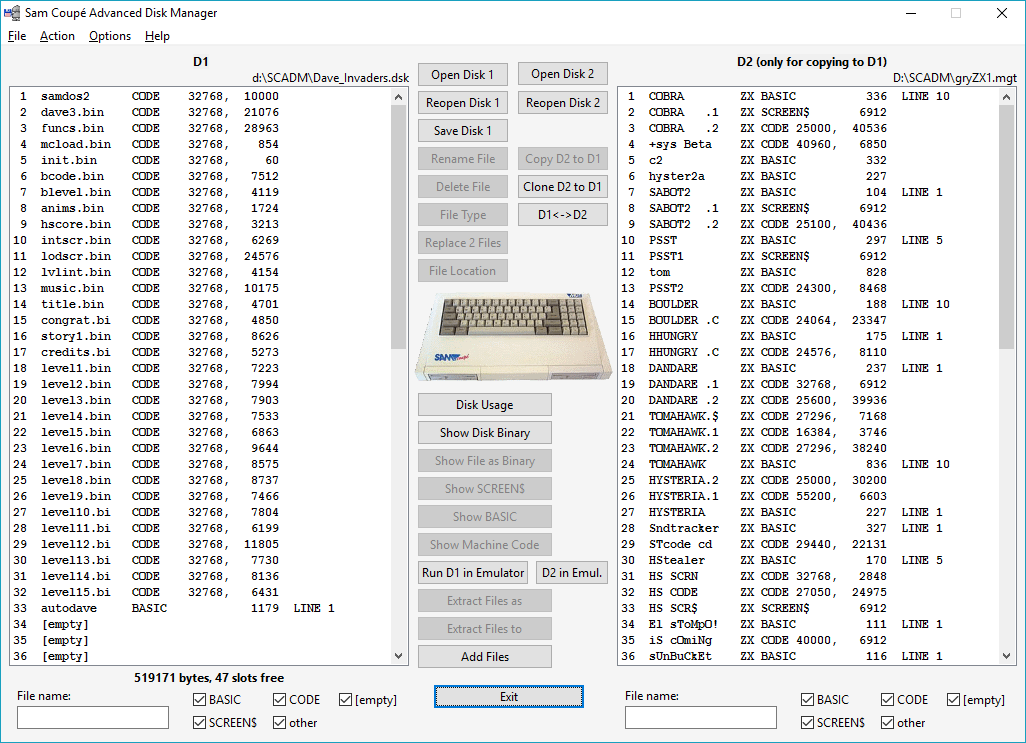Click the Sam Coupé app icon in title bar

(x=12, y=12)
